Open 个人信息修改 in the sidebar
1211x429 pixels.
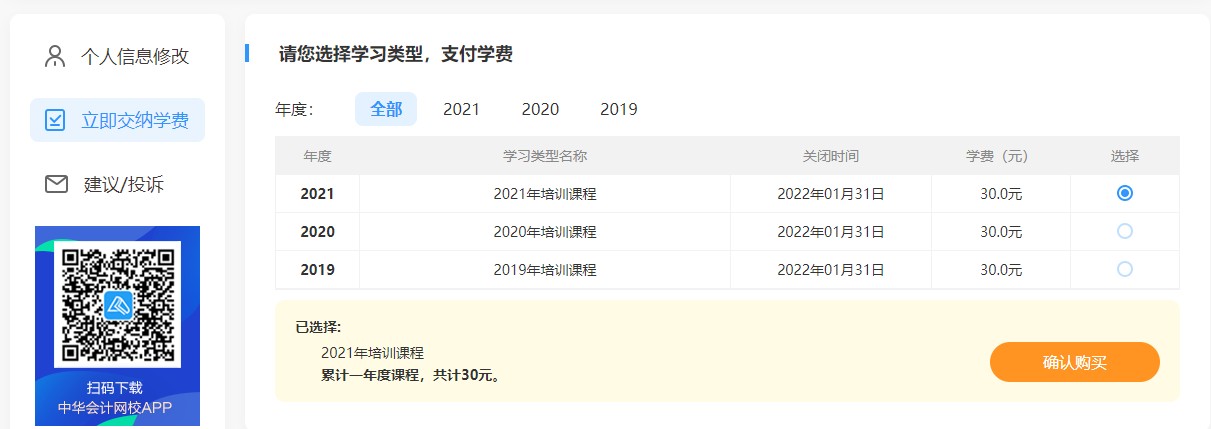tap(135, 56)
